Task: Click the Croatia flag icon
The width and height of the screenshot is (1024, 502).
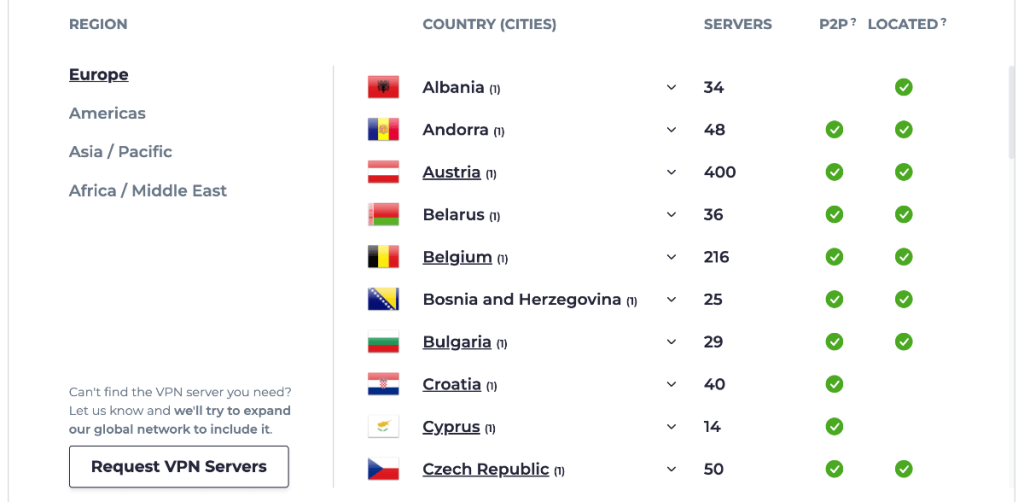Action: tap(383, 384)
